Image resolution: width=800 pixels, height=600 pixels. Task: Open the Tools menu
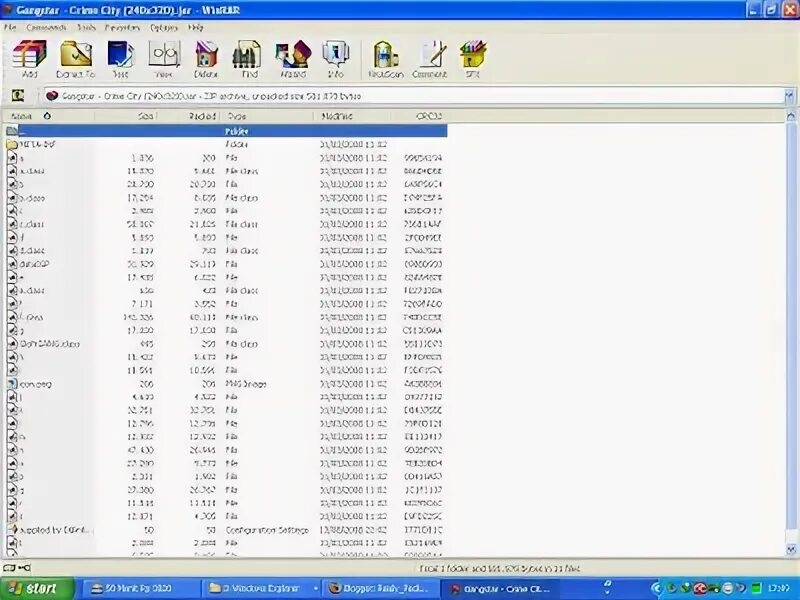[x=86, y=27]
